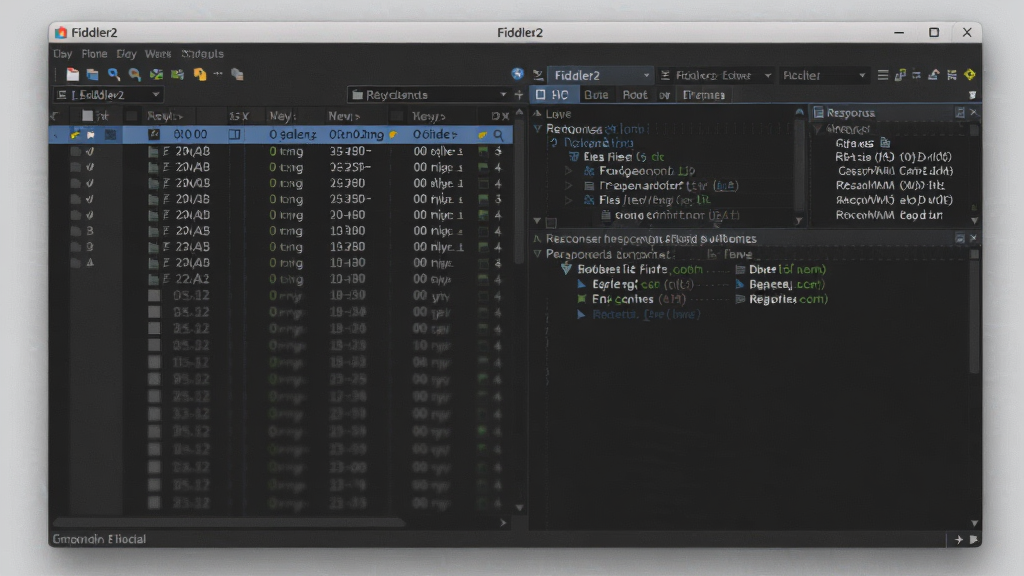Click the Heyy column header
Viewport: 1024px width, 576px height.
point(429,116)
